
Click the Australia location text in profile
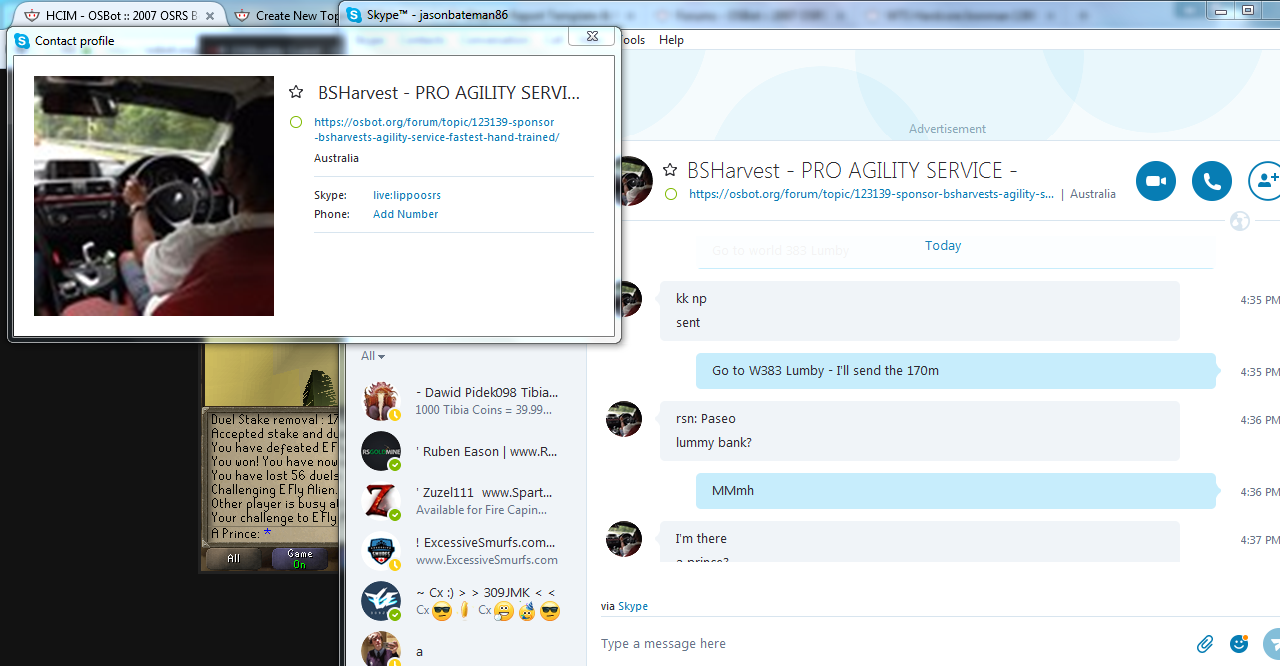[x=336, y=158]
